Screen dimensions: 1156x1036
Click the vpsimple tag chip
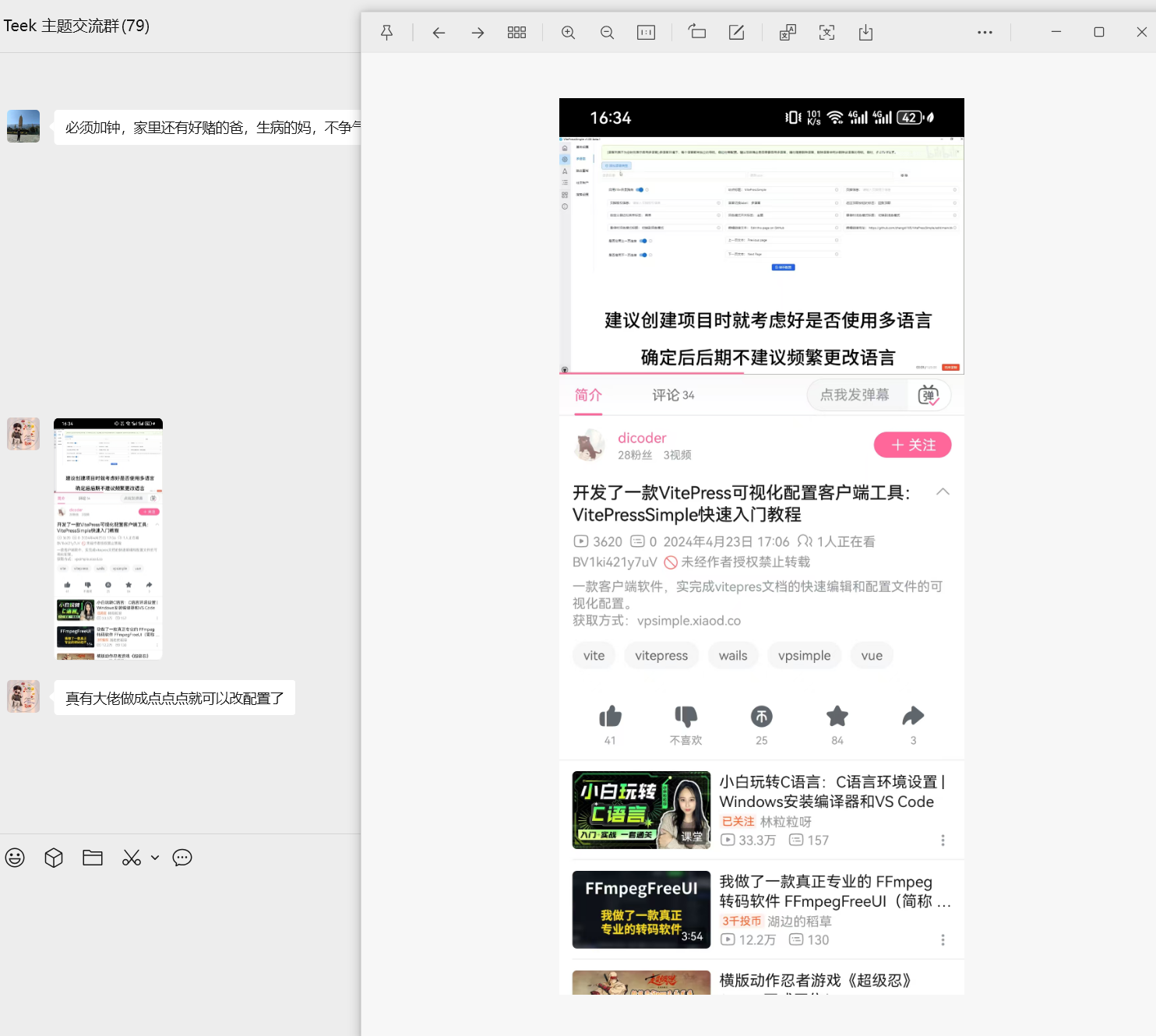[x=804, y=656]
